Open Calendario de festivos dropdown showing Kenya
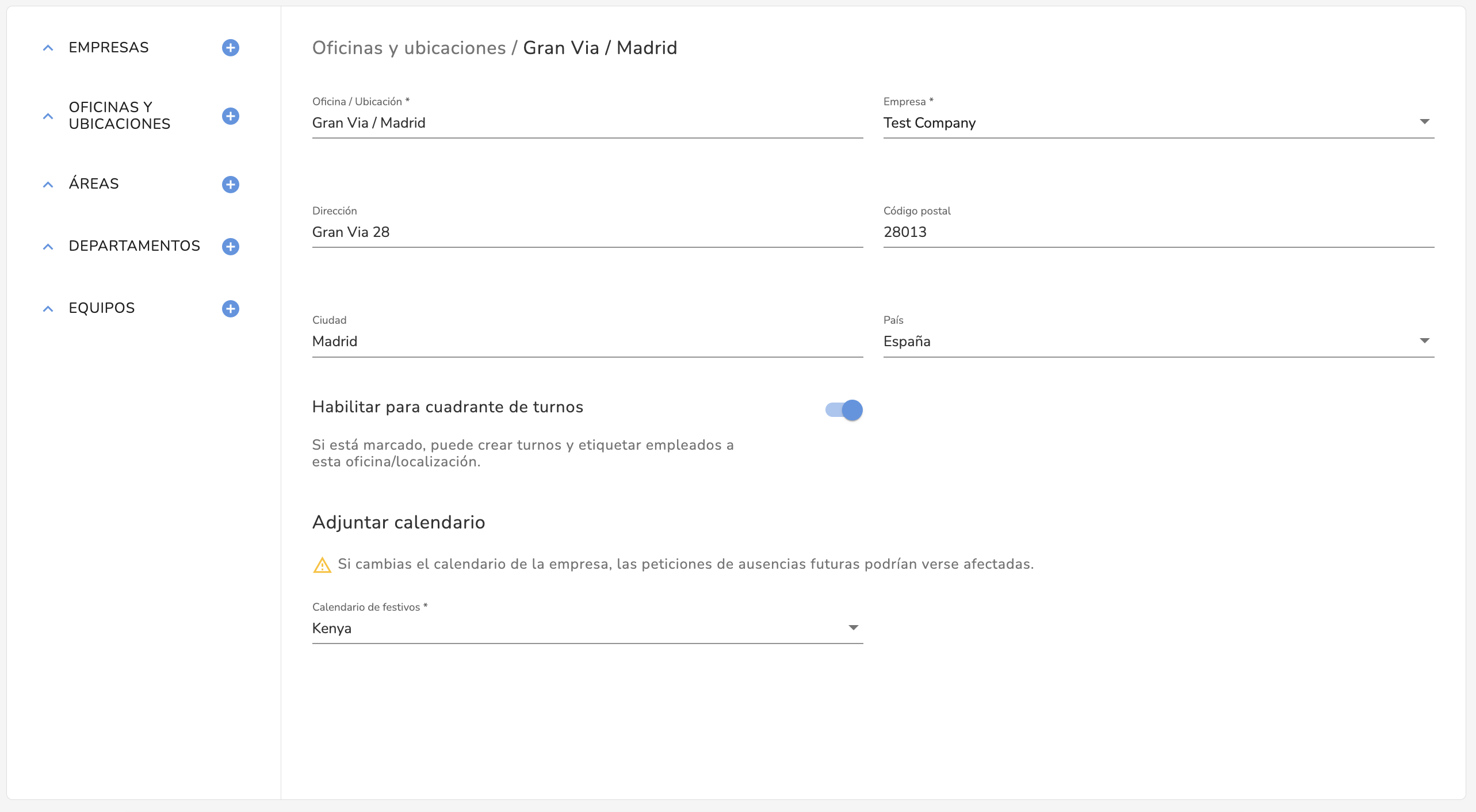The width and height of the screenshot is (1476, 812). pyautogui.click(x=587, y=629)
